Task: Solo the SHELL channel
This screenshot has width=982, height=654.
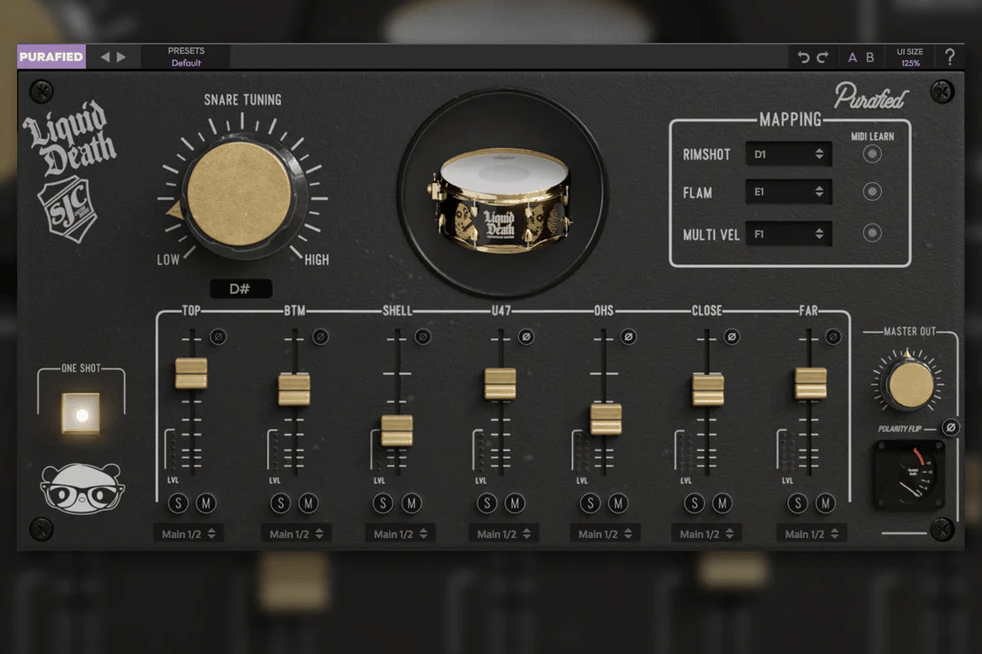Action: click(383, 503)
